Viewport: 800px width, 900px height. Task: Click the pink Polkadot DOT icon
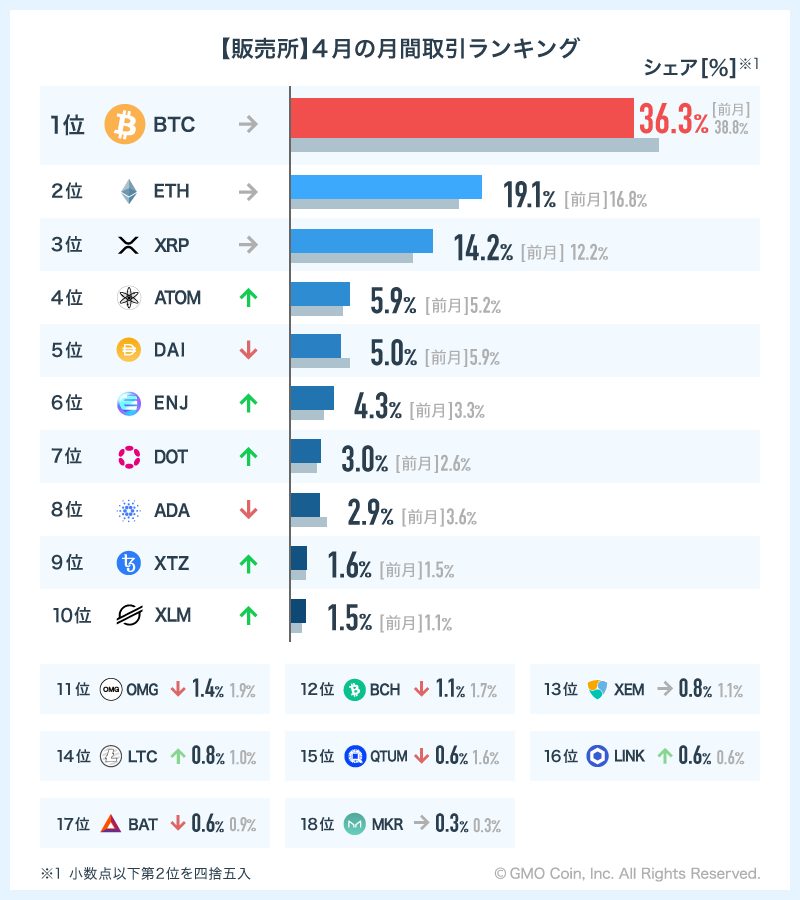point(129,457)
